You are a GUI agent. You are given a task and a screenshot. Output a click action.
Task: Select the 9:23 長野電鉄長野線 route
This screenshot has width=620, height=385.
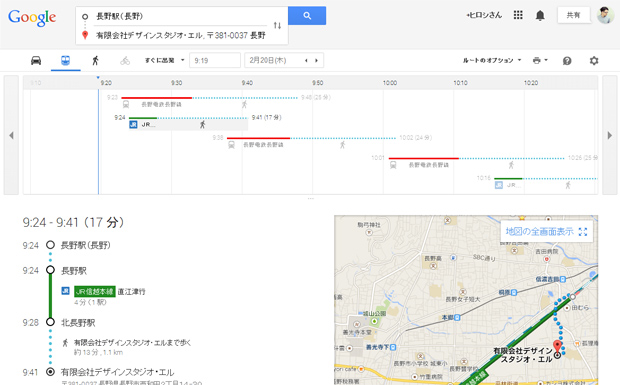(210, 101)
